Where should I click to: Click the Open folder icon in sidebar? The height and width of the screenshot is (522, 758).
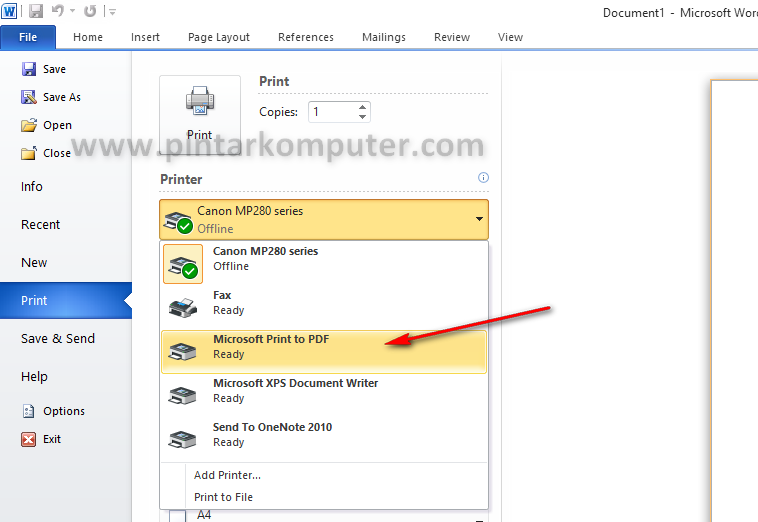tap(29, 125)
